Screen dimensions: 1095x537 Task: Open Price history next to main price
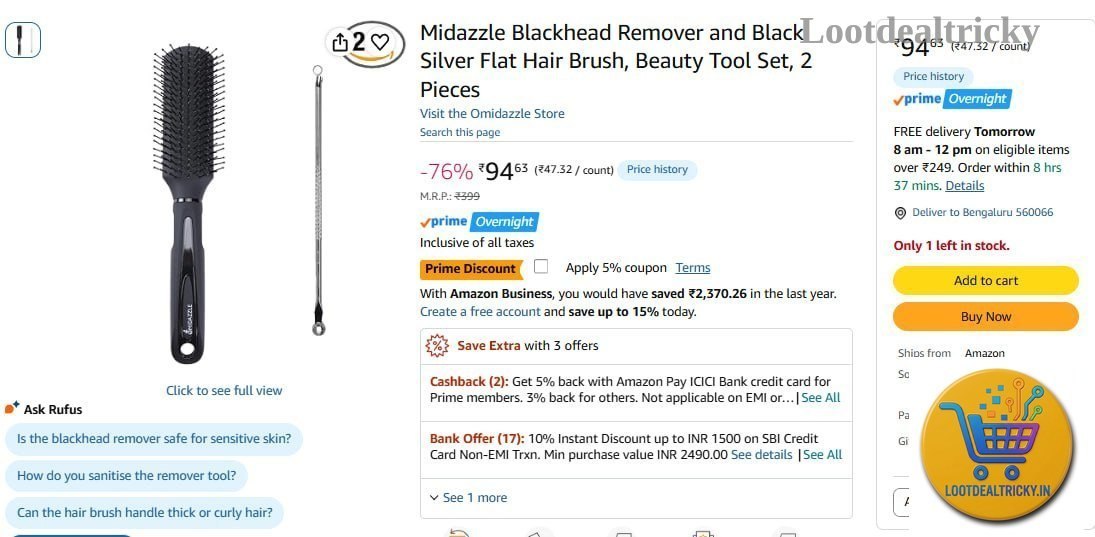(x=657, y=170)
